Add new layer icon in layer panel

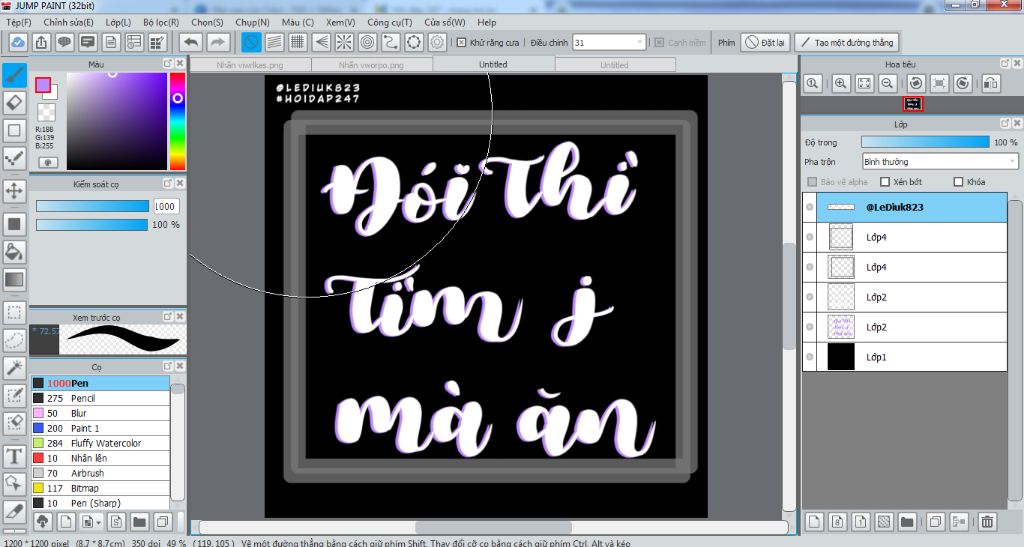click(x=814, y=522)
